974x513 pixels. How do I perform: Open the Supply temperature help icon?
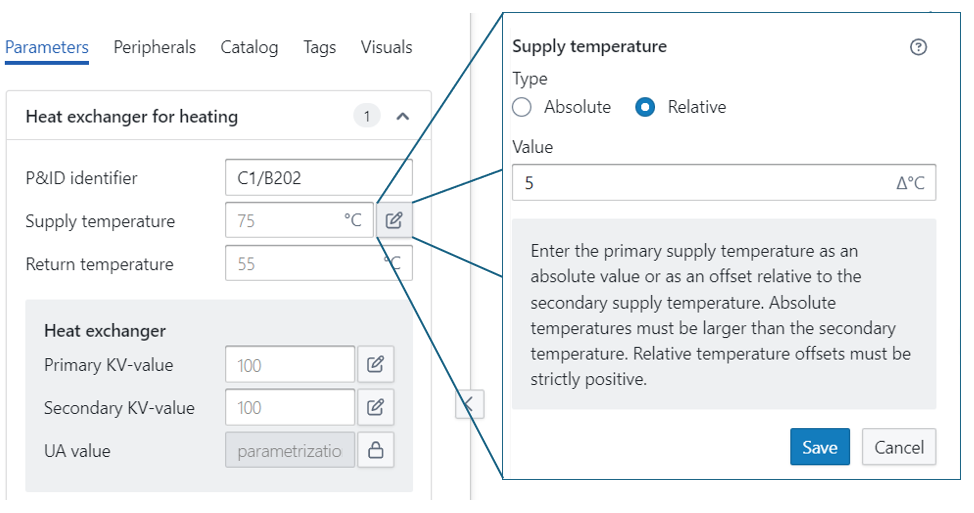point(919,47)
